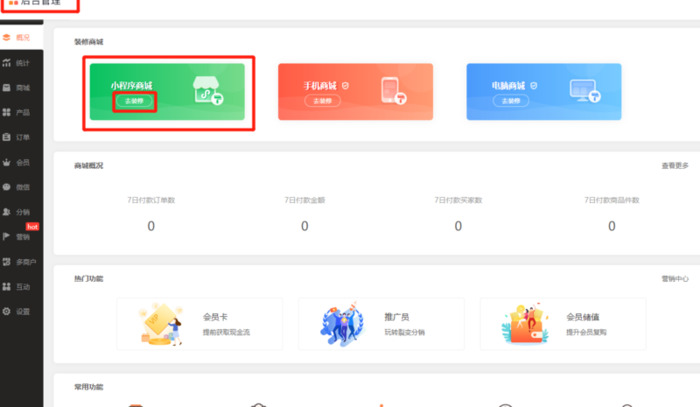Open the 统计 statistics chart icon
Image resolution: width=700 pixels, height=407 pixels.
tap(6, 63)
